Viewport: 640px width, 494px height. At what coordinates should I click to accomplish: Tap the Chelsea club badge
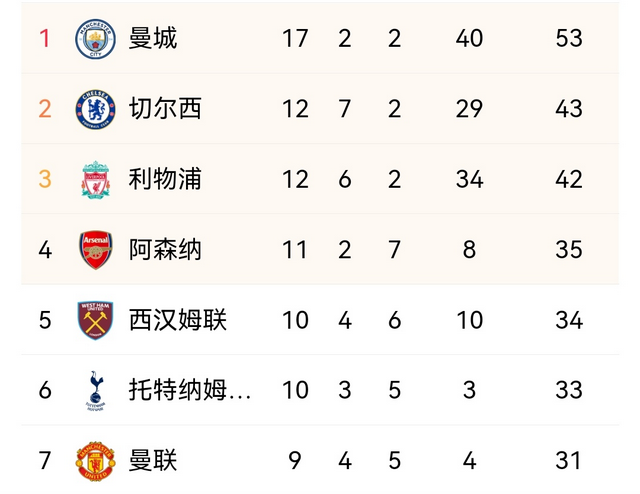96,109
